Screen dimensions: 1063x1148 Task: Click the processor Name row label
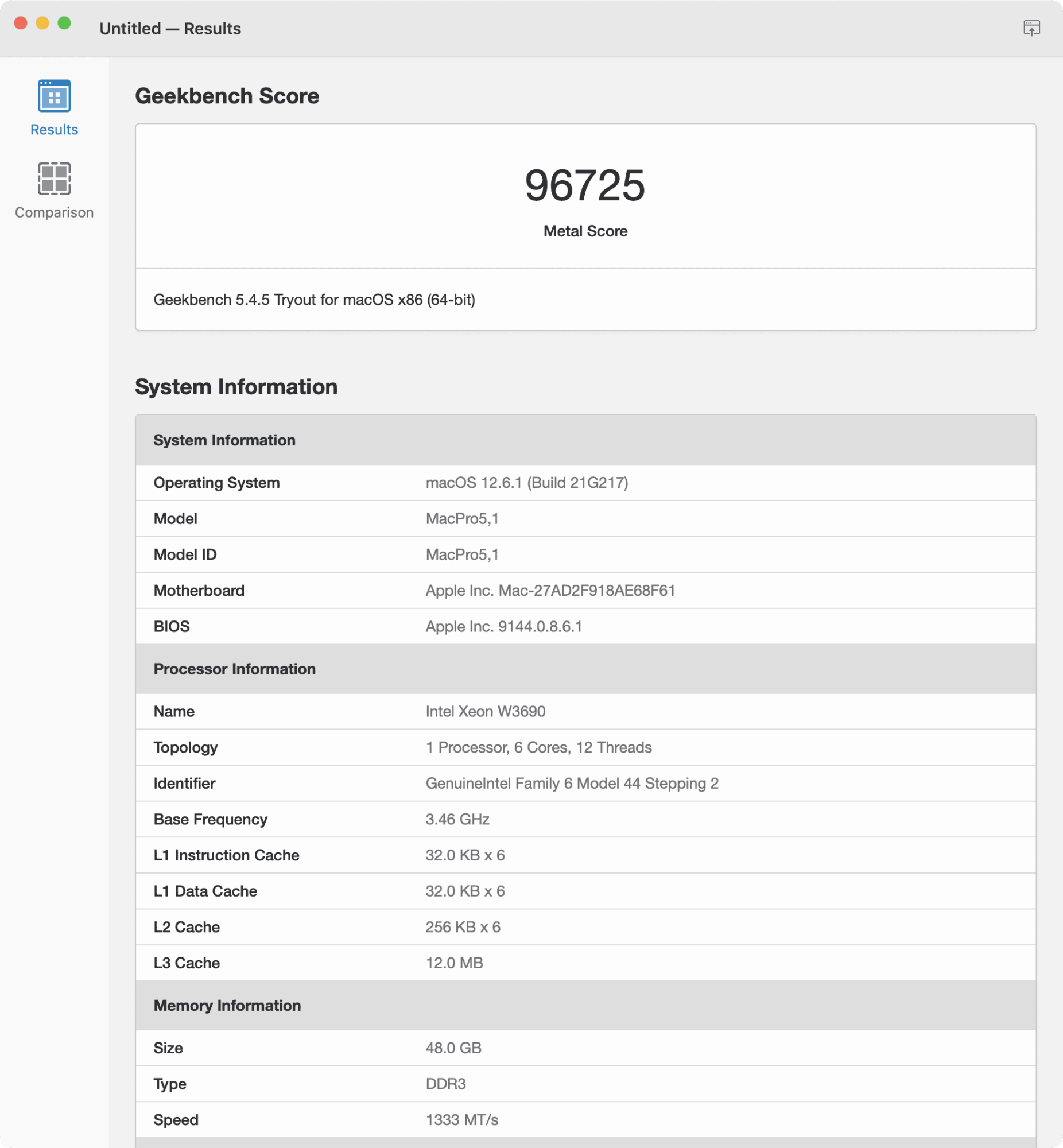pyautogui.click(x=174, y=711)
